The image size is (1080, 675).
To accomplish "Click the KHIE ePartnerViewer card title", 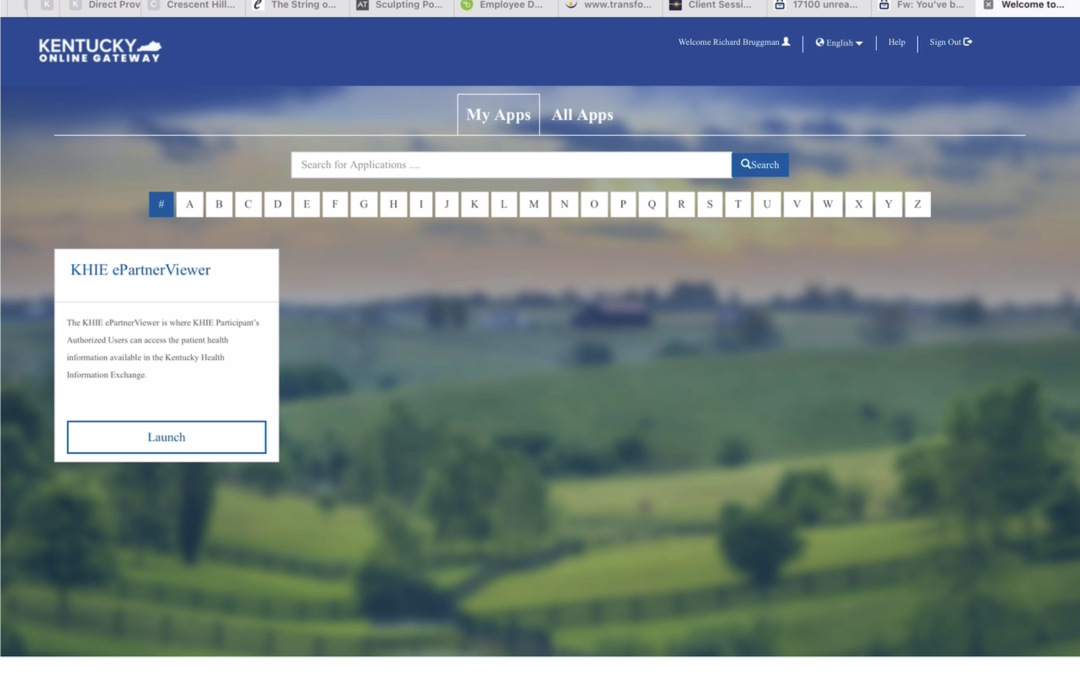I will (141, 270).
